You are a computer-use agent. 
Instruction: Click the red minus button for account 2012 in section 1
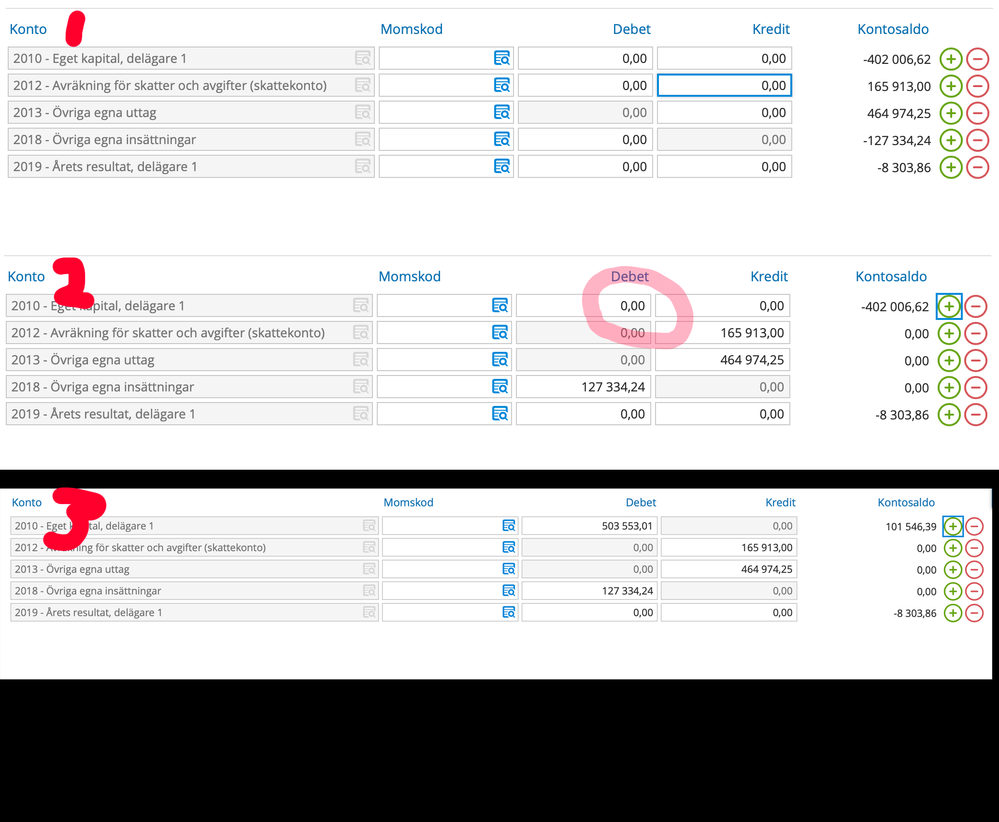point(977,86)
